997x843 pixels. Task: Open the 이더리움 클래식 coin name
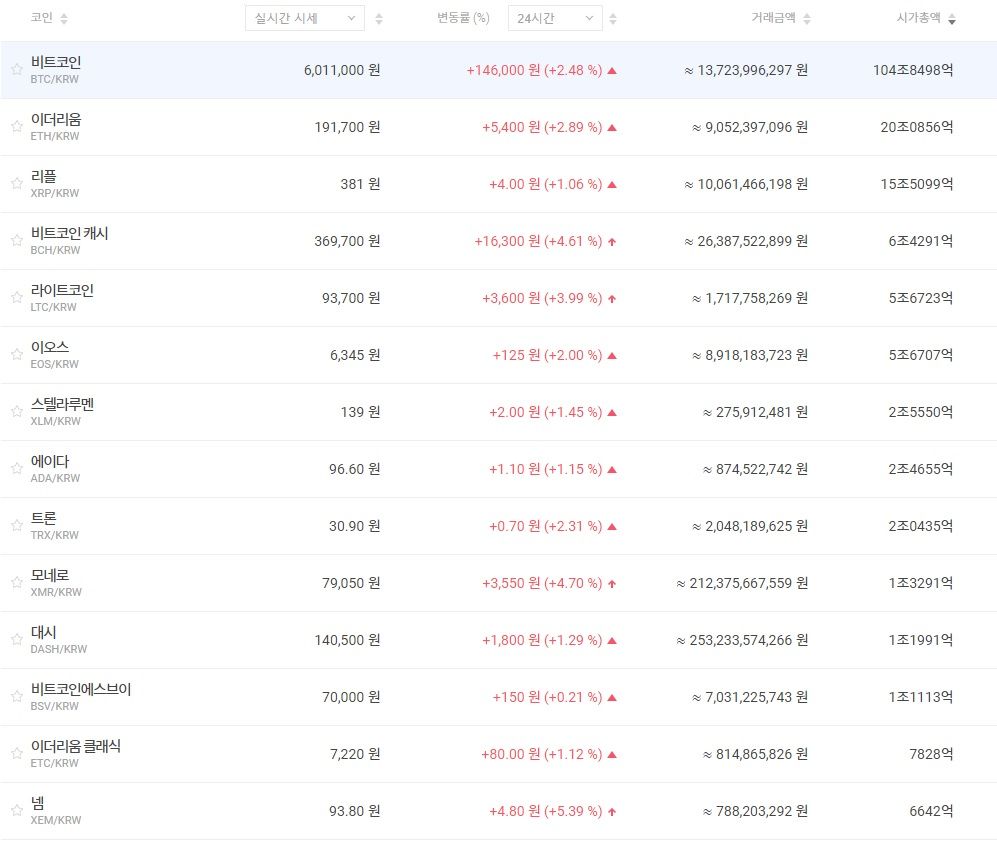point(76,746)
